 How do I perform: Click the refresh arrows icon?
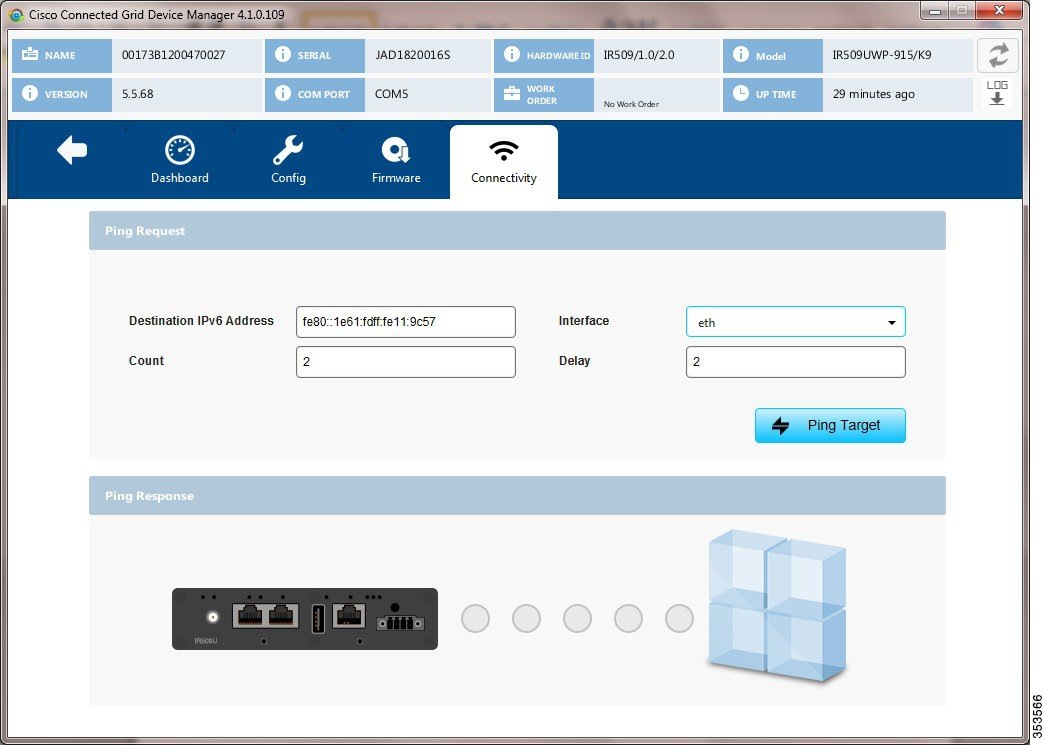(x=998, y=55)
